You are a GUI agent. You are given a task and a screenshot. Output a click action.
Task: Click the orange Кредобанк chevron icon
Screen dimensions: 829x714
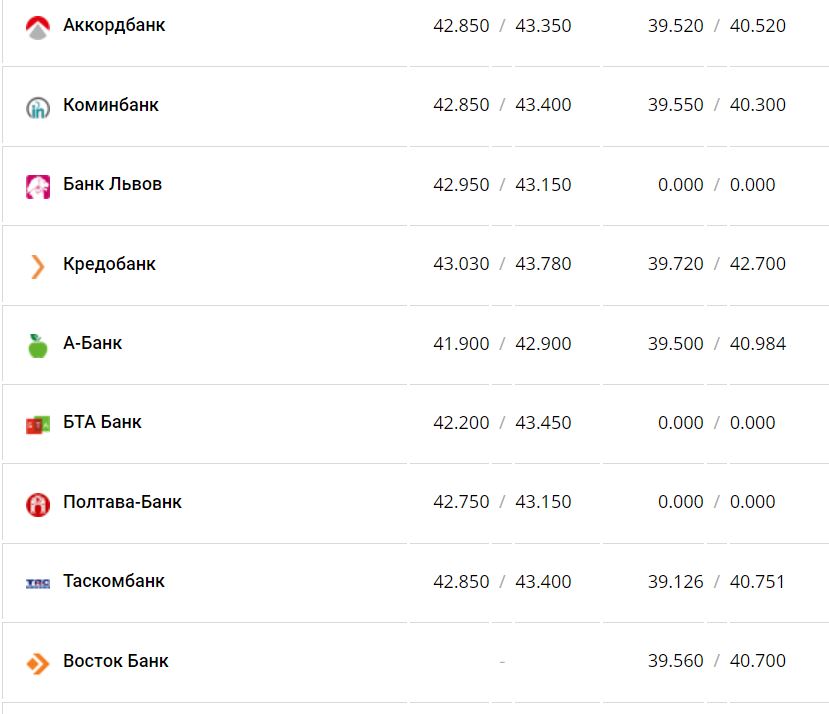(x=38, y=265)
